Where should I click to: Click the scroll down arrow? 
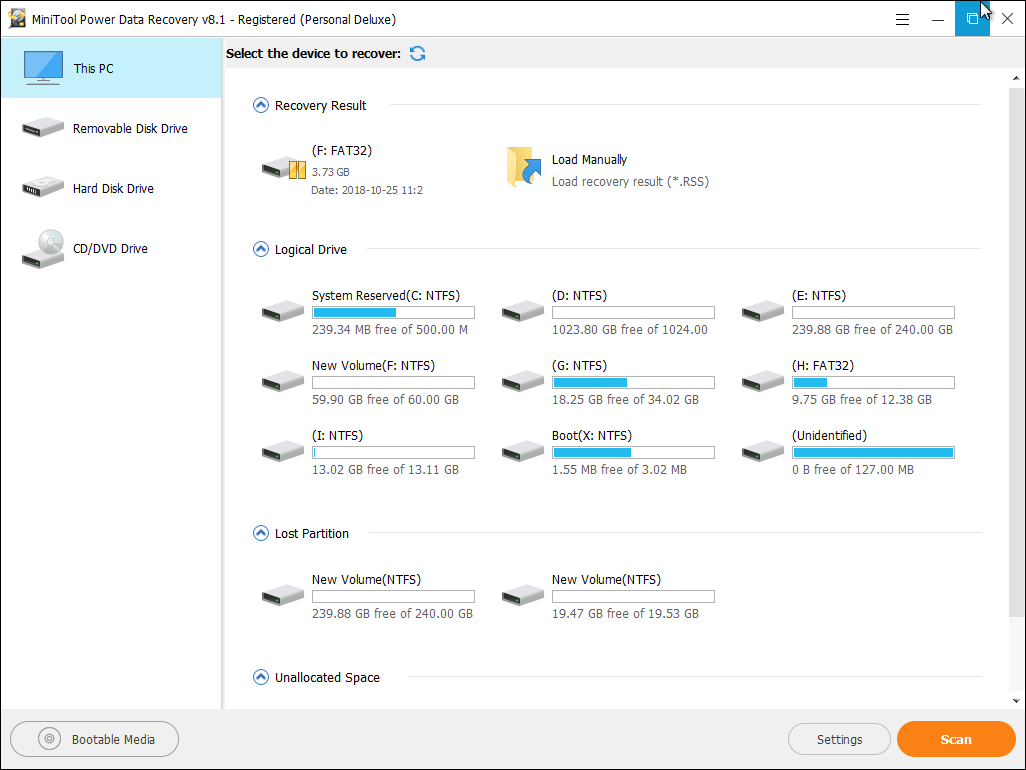[1016, 701]
